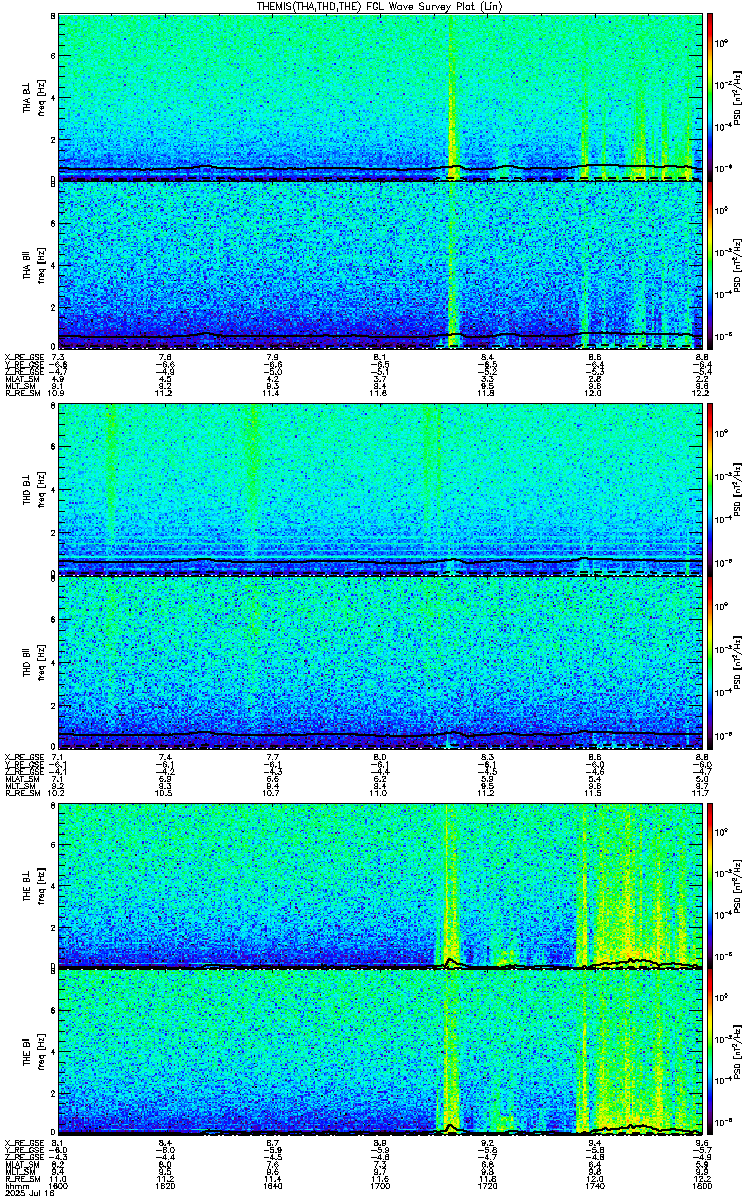
Task: Click the PSD colorbar beside THE B-parallel panel
Action: pyautogui.click(x=710, y=1052)
